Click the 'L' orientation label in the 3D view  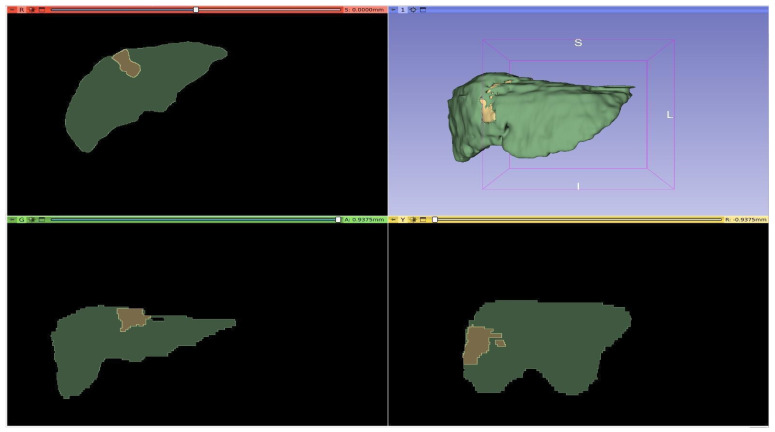(669, 115)
